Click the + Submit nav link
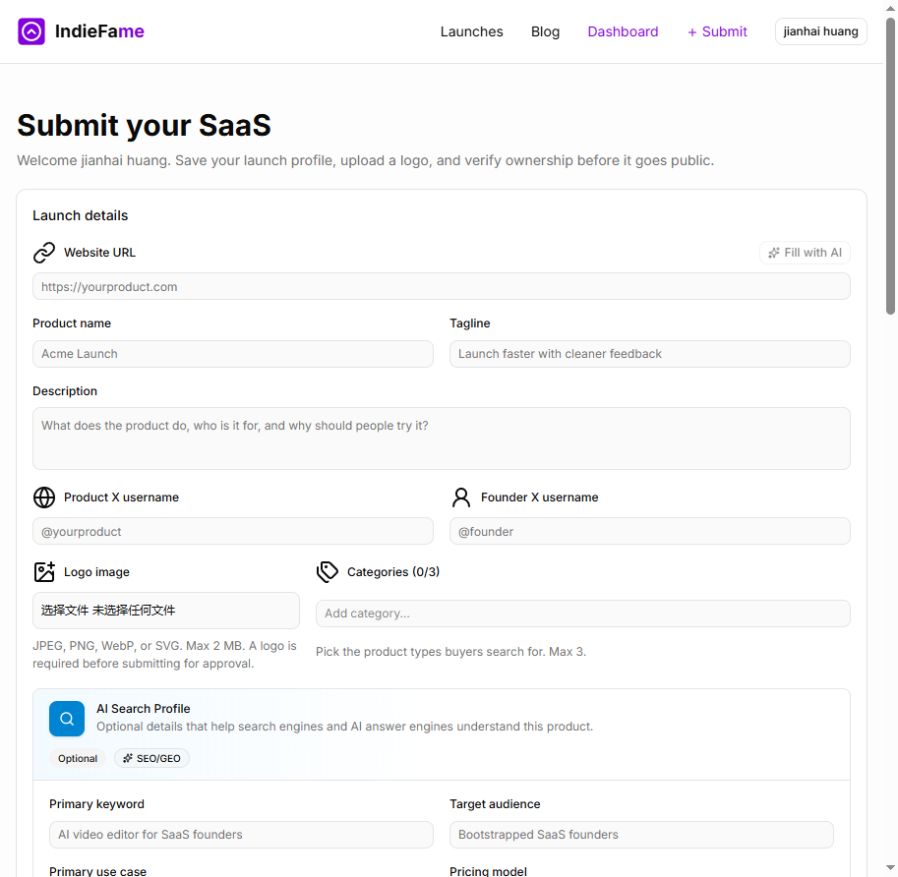The image size is (898, 877). [717, 32]
